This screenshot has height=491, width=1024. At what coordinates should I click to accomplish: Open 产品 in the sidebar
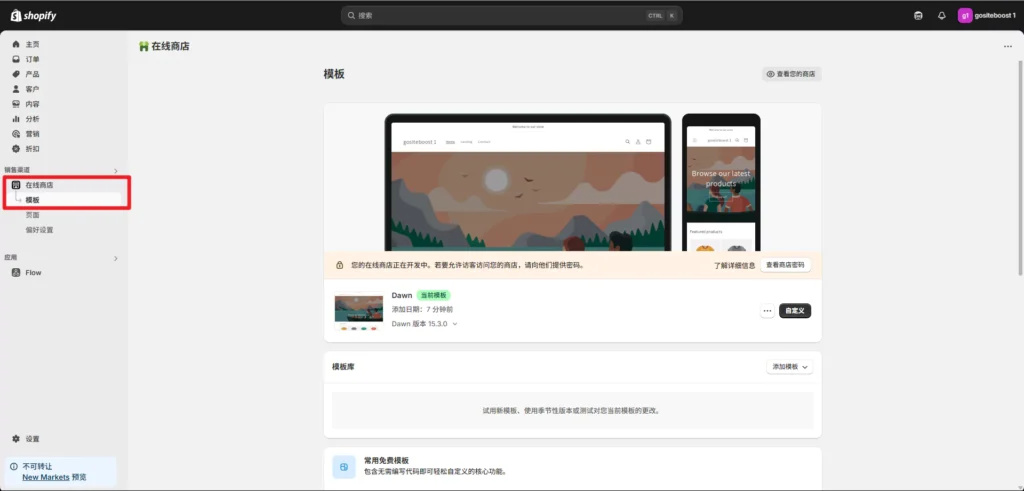coord(32,74)
